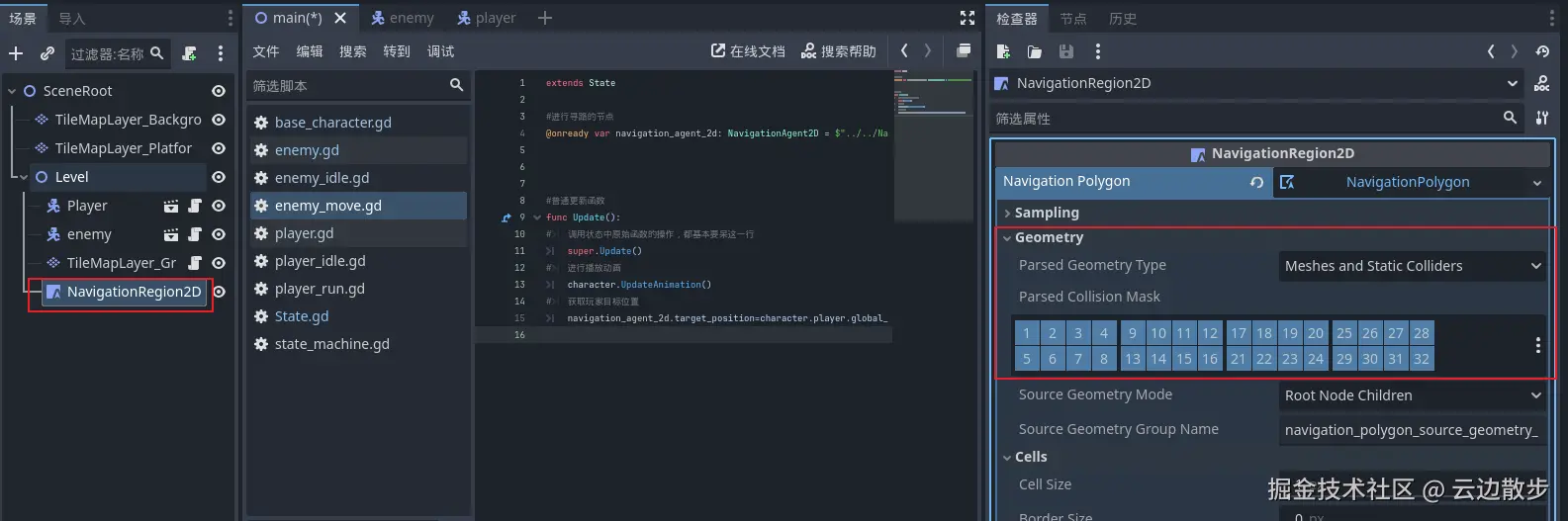This screenshot has height=521, width=1568.
Task: Switch to the 历史 tab
Action: click(x=1123, y=19)
